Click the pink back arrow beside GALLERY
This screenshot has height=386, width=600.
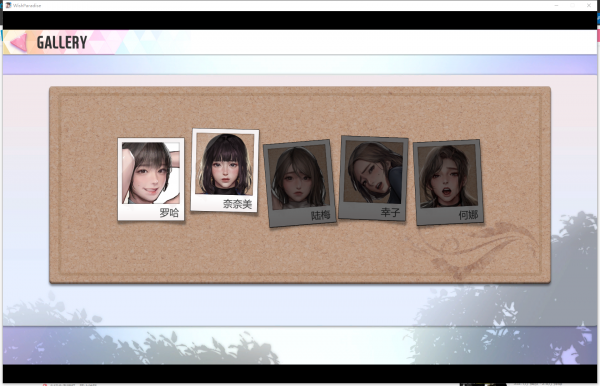click(x=19, y=42)
